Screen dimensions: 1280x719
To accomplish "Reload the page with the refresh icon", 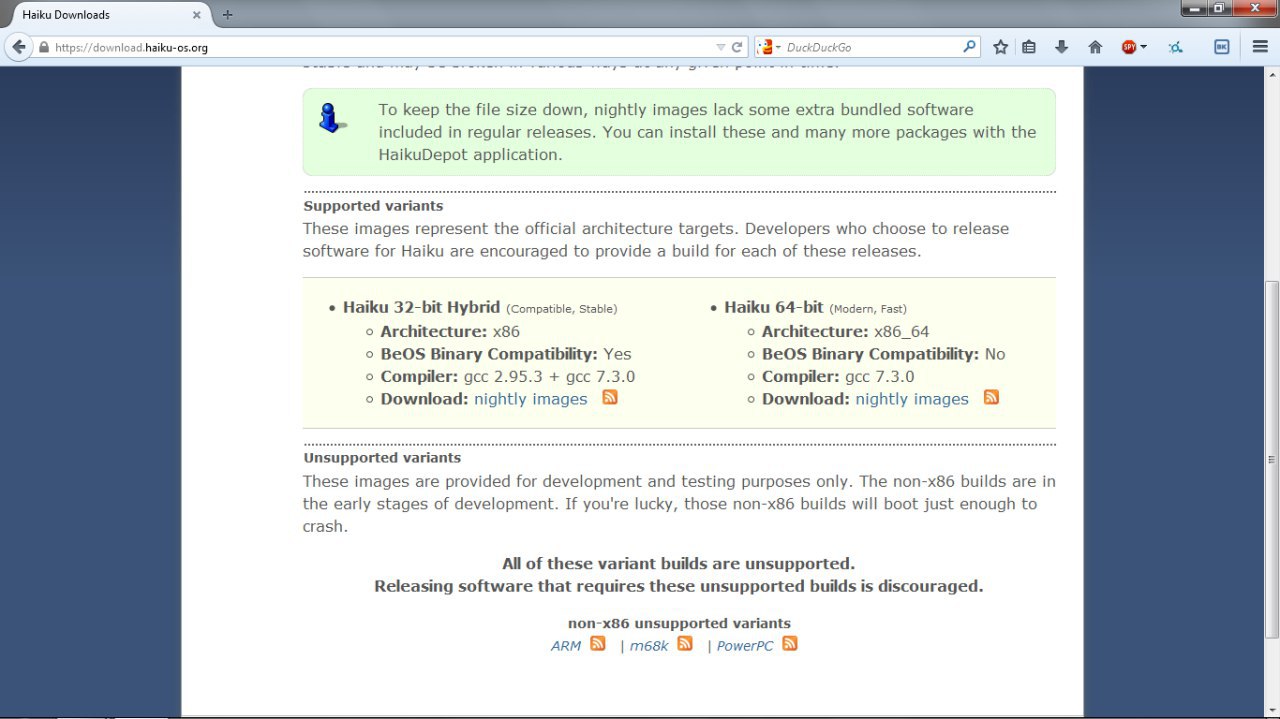I will click(737, 47).
